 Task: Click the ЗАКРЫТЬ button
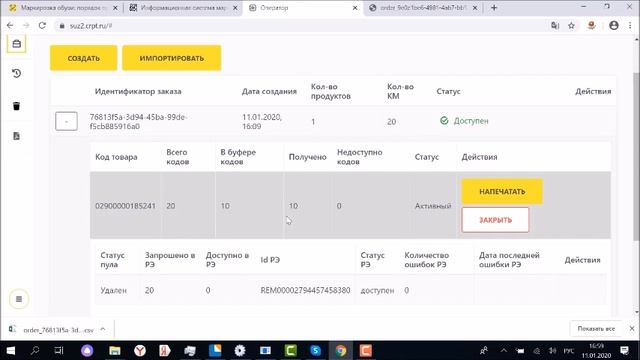[x=495, y=220]
